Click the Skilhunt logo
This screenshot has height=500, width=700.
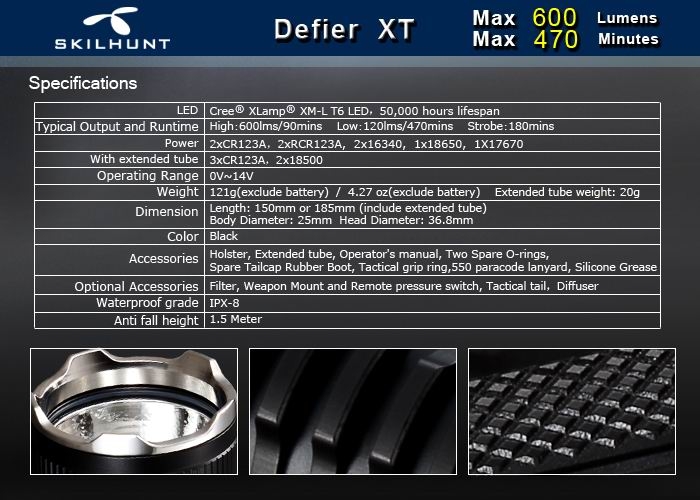click(112, 28)
